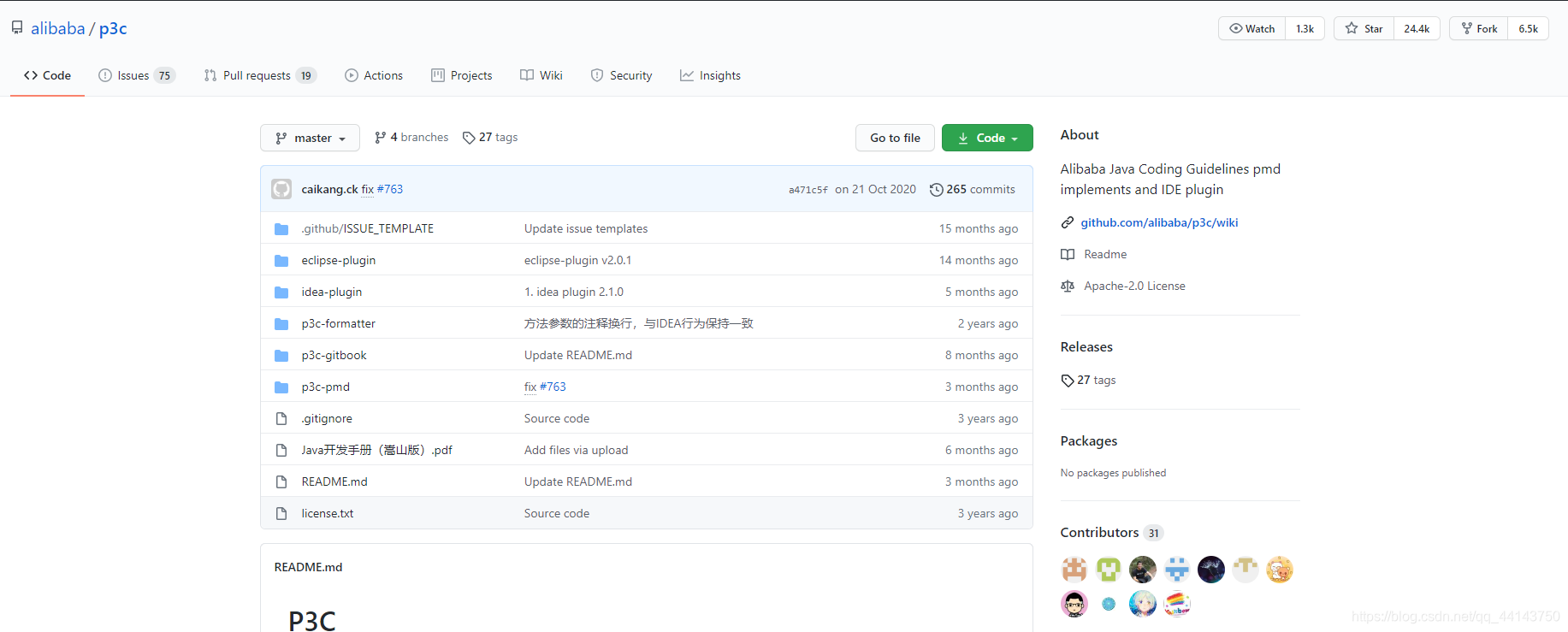Open the Actions tab
This screenshot has width=1568, height=632.
tap(374, 75)
